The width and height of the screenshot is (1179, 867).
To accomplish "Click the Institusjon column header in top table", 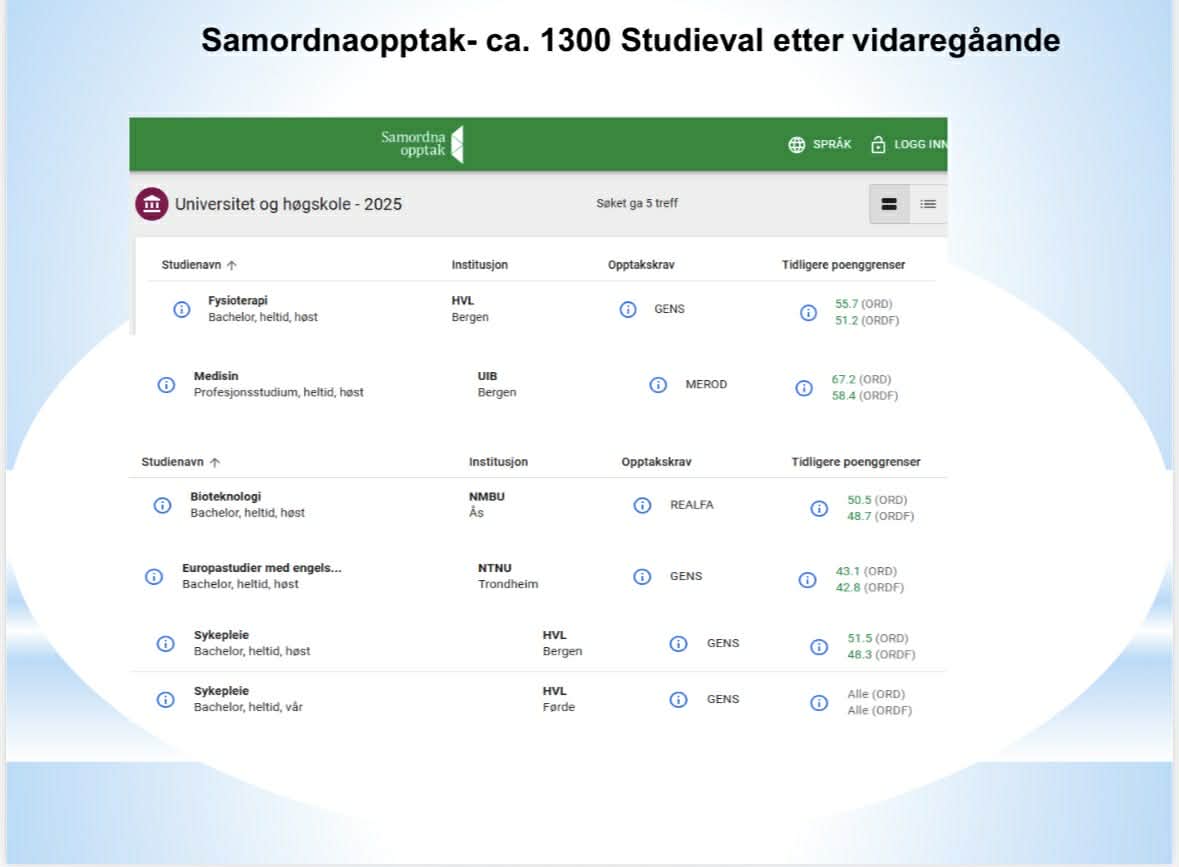I will coord(479,265).
